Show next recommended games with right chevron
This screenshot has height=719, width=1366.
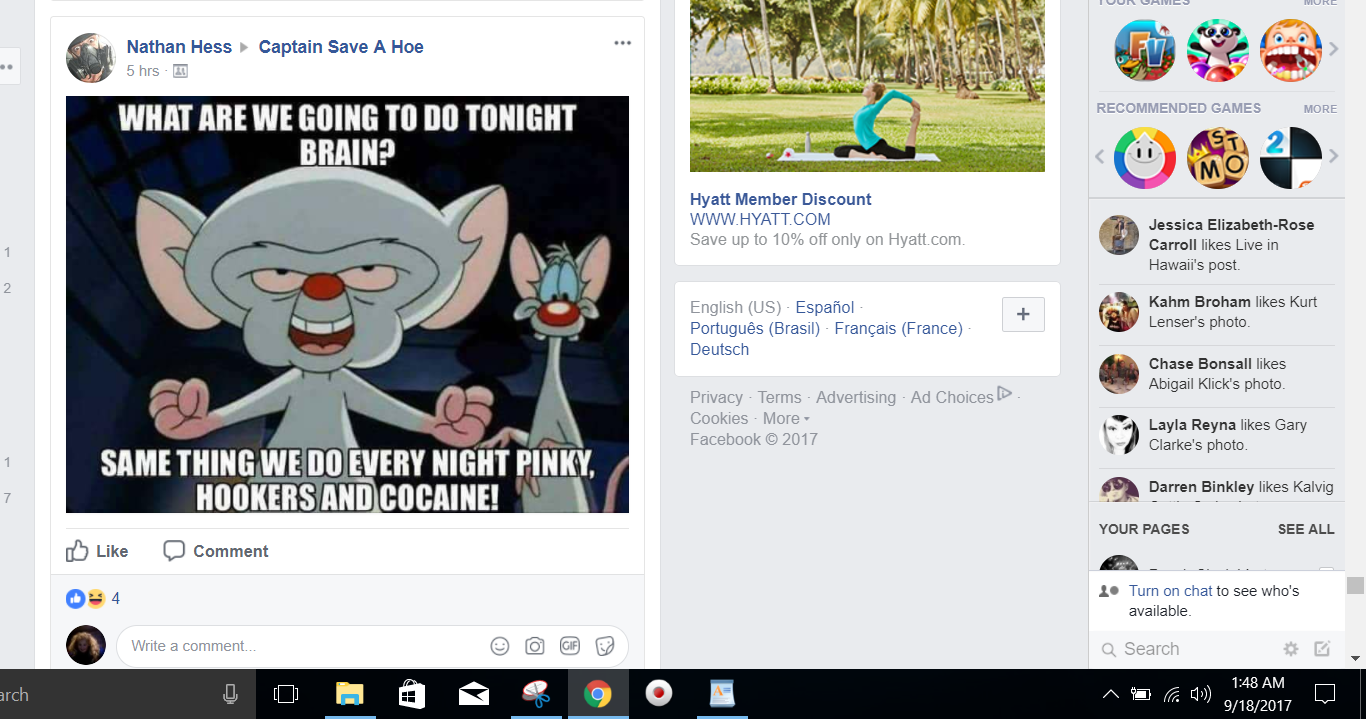click(x=1333, y=157)
